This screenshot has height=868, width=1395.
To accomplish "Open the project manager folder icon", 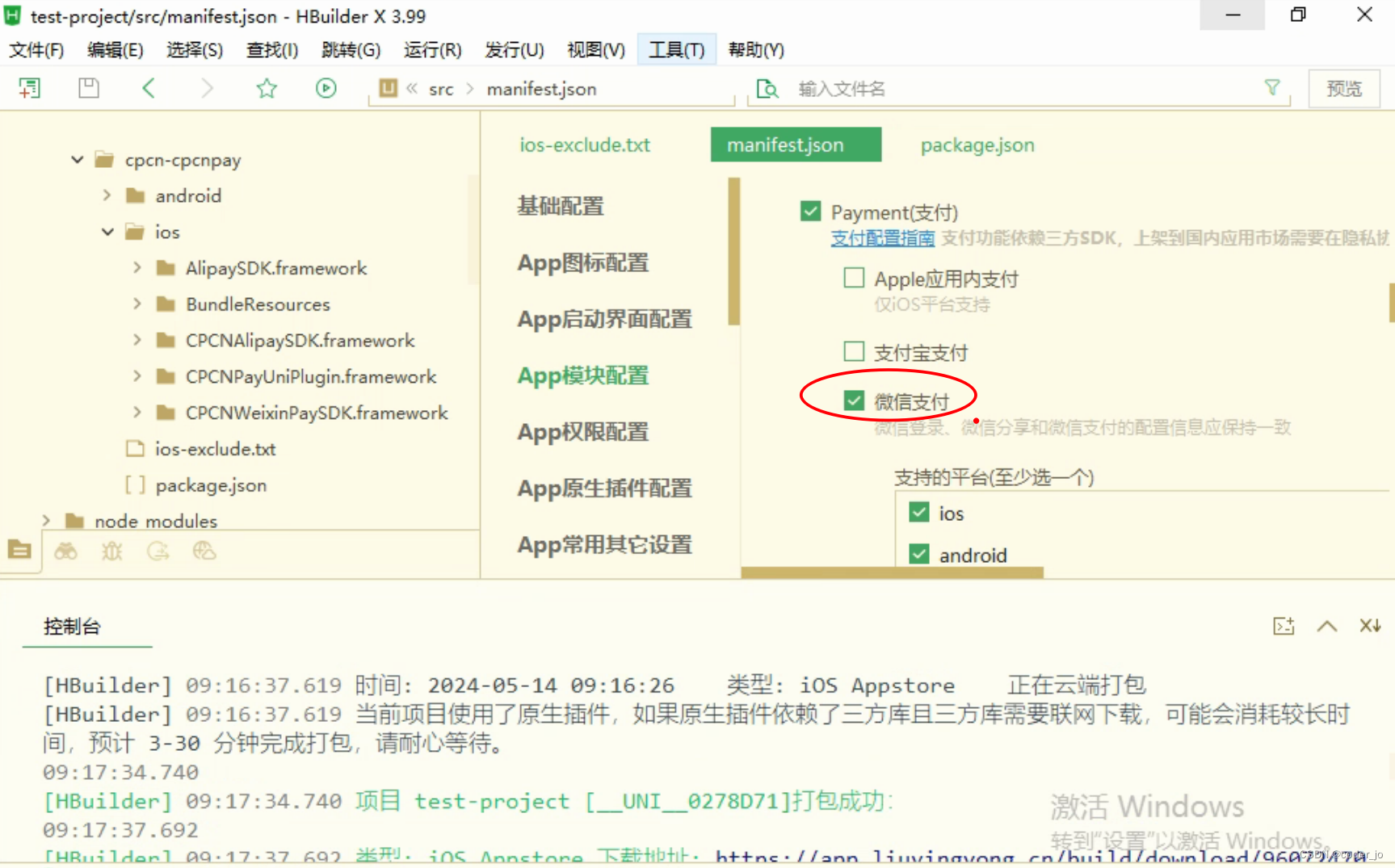I will click(x=19, y=550).
